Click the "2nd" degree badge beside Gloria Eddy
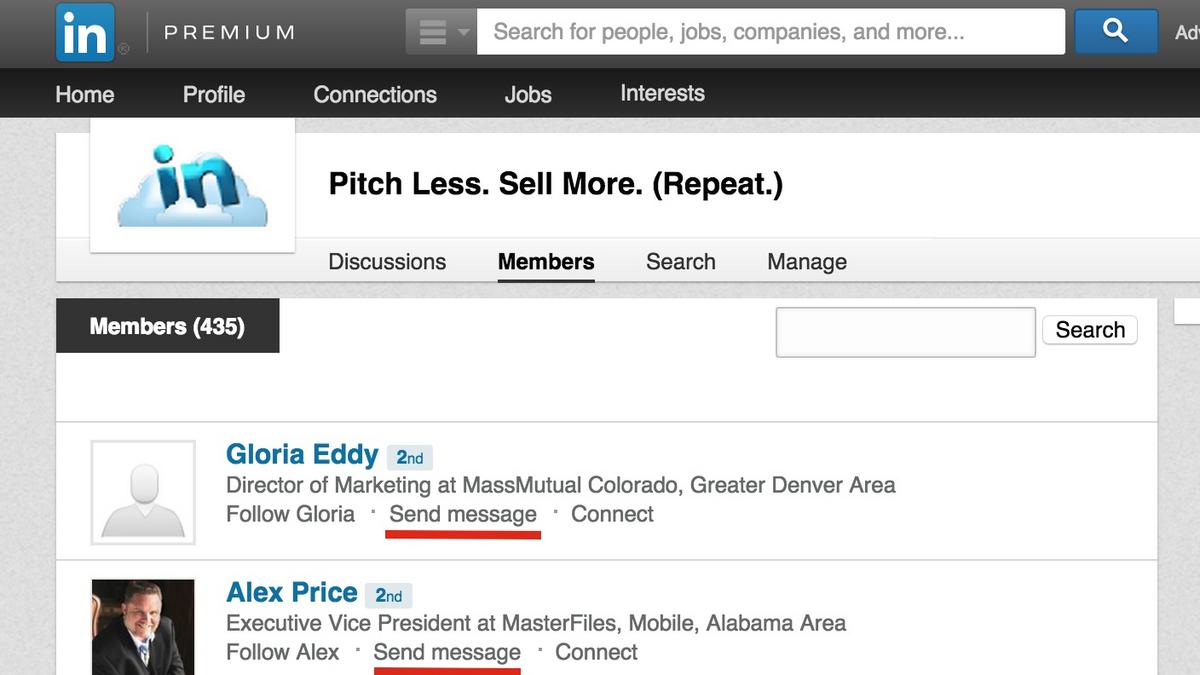This screenshot has height=675, width=1200. pyautogui.click(x=409, y=457)
